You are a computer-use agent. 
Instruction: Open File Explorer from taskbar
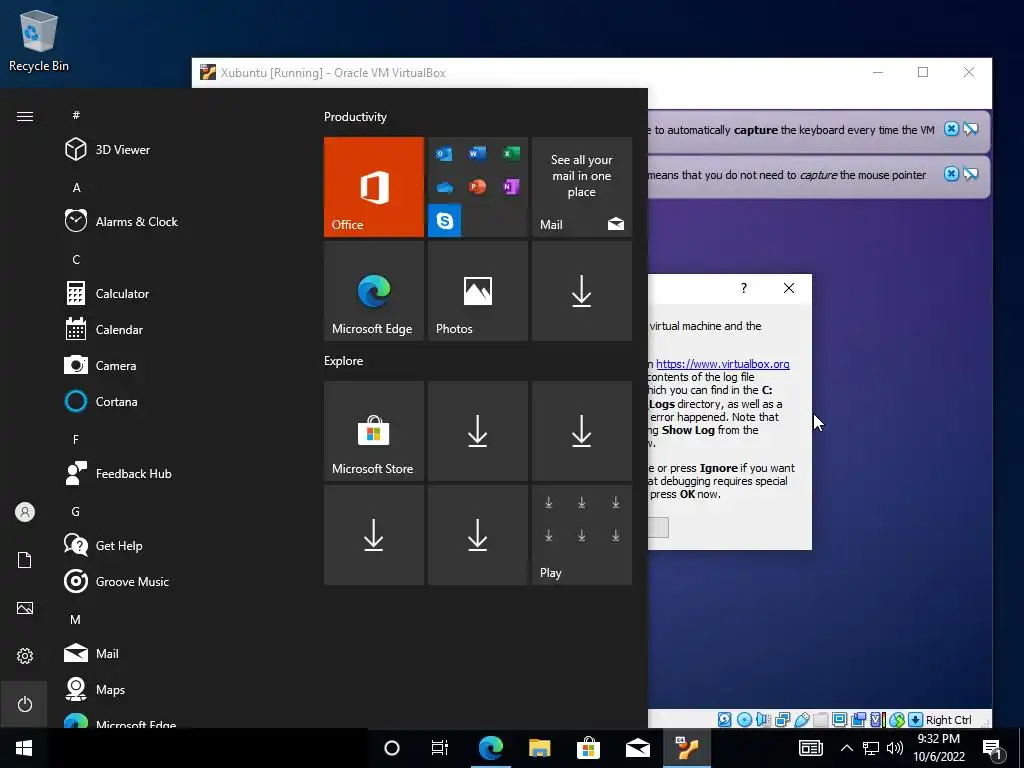point(539,748)
